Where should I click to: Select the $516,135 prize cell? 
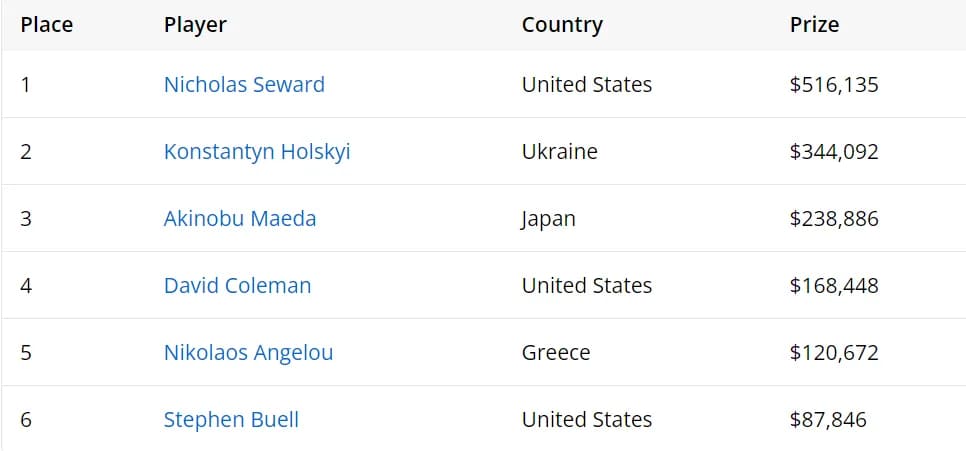click(834, 85)
